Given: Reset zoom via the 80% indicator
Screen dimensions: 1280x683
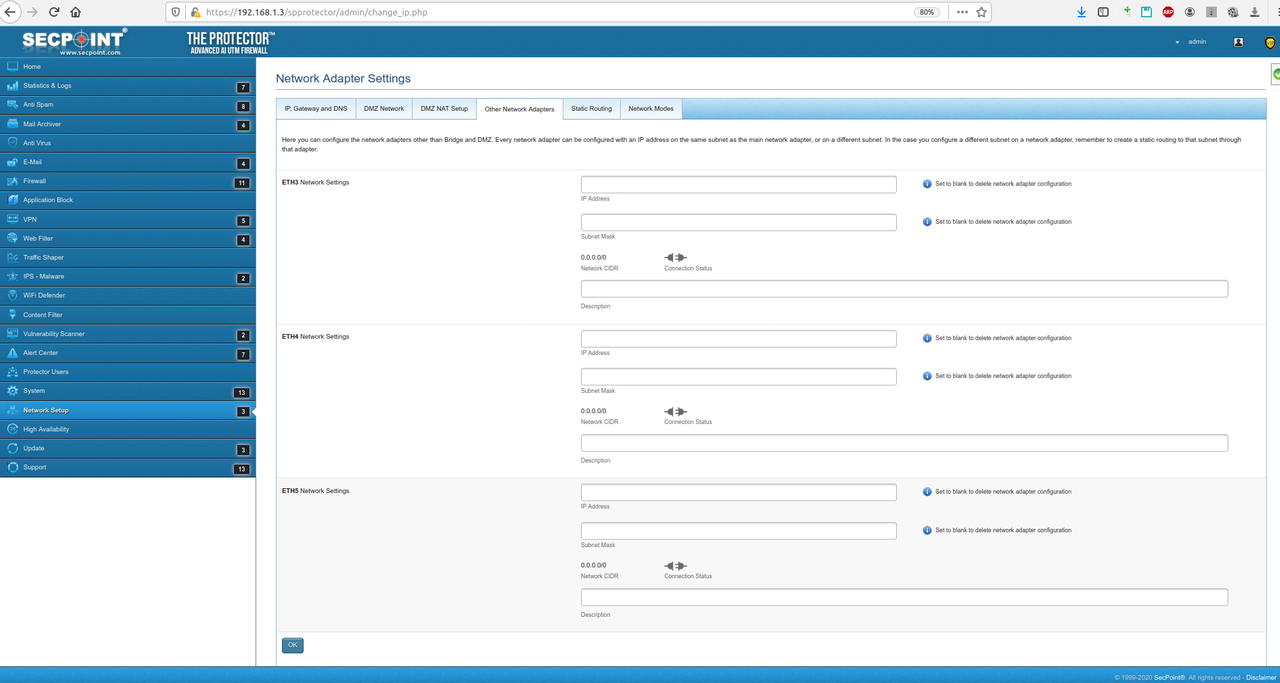Looking at the screenshot, I should click(x=927, y=12).
